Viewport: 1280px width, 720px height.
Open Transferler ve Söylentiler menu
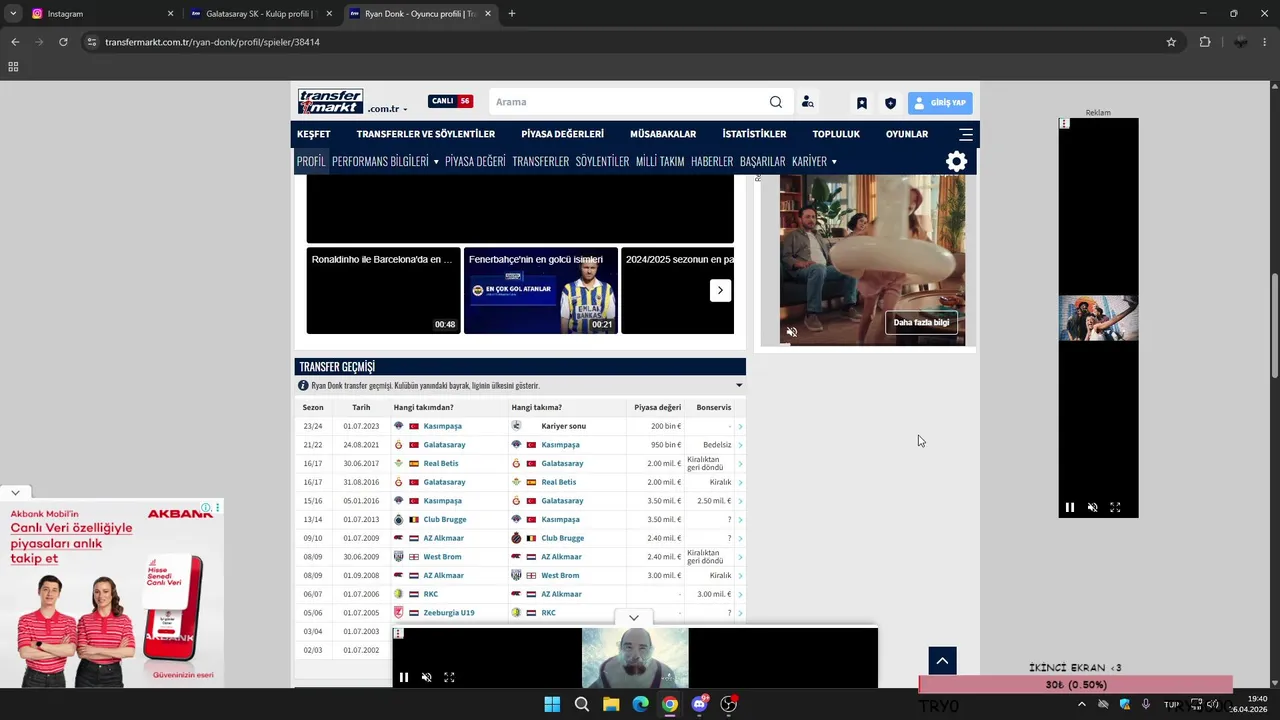[x=426, y=134]
